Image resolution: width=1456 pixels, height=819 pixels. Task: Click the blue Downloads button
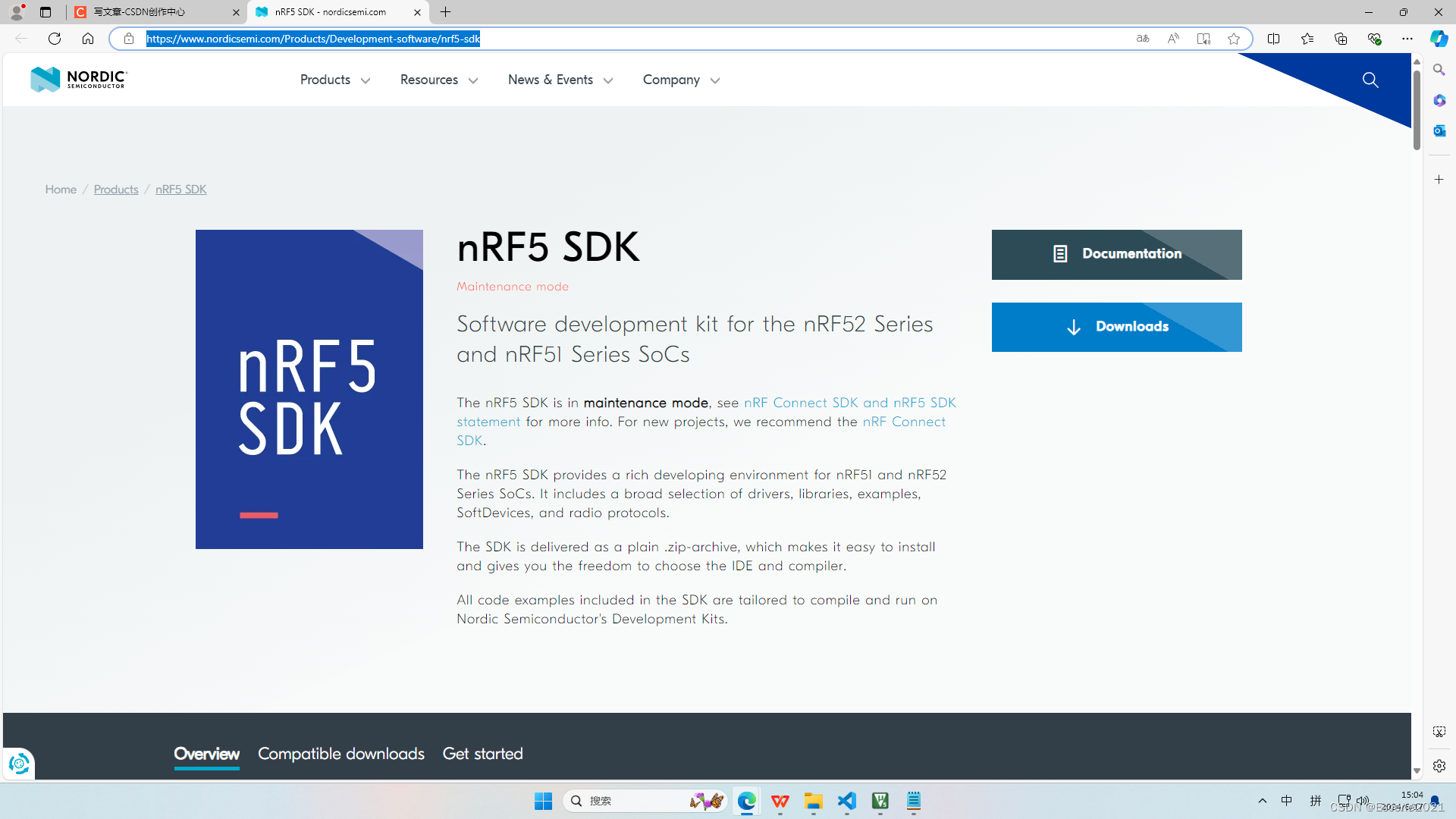coord(1116,327)
